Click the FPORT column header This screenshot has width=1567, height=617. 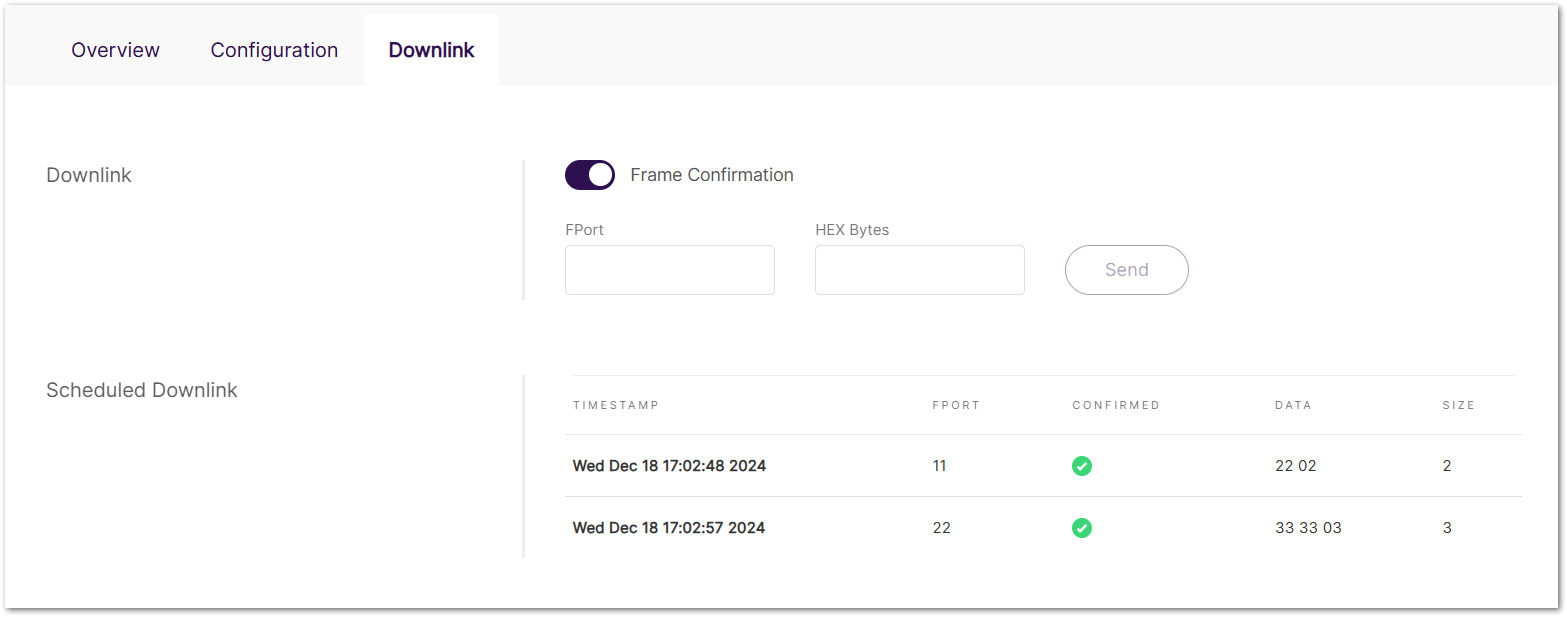click(956, 405)
